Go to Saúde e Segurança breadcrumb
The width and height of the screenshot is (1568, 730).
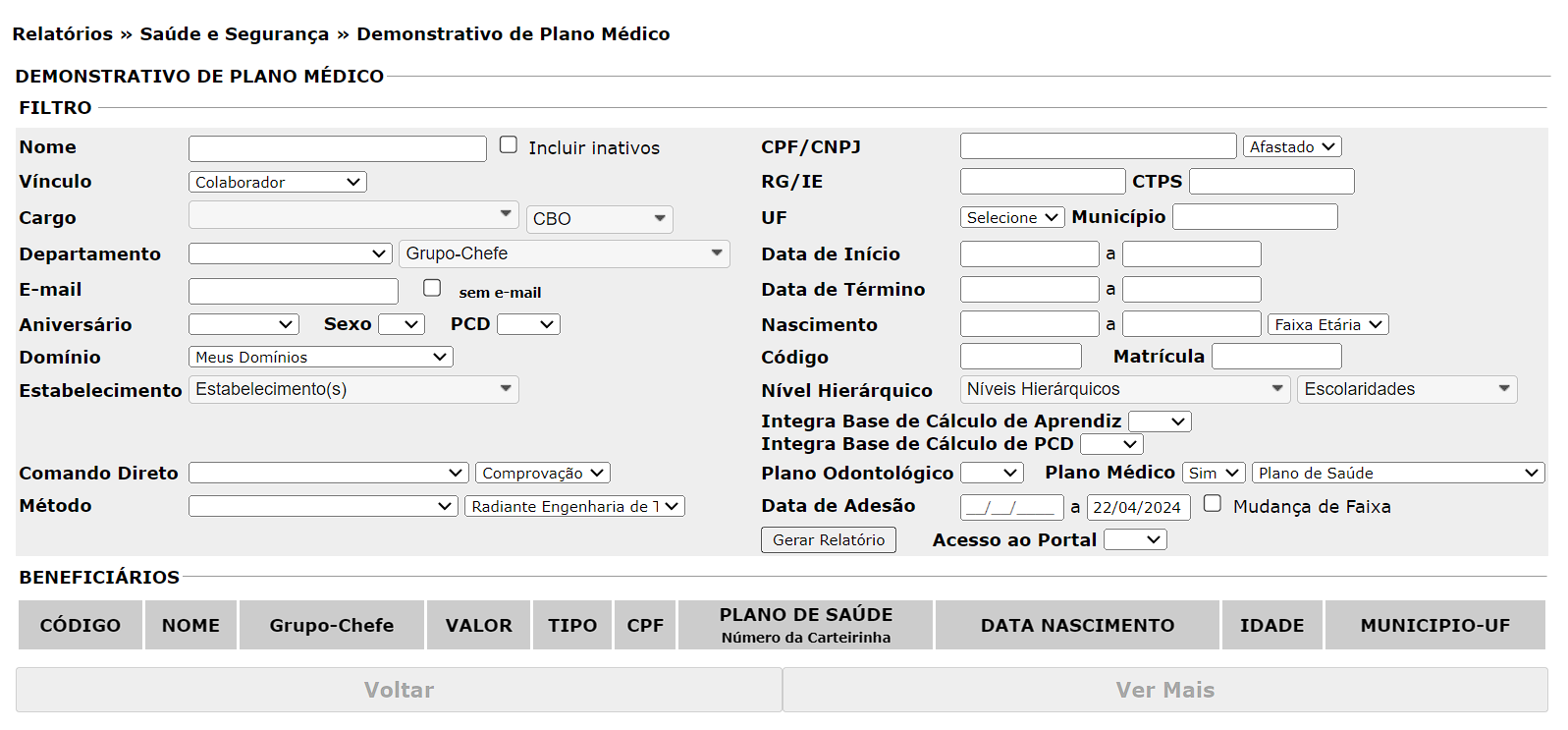tap(235, 33)
